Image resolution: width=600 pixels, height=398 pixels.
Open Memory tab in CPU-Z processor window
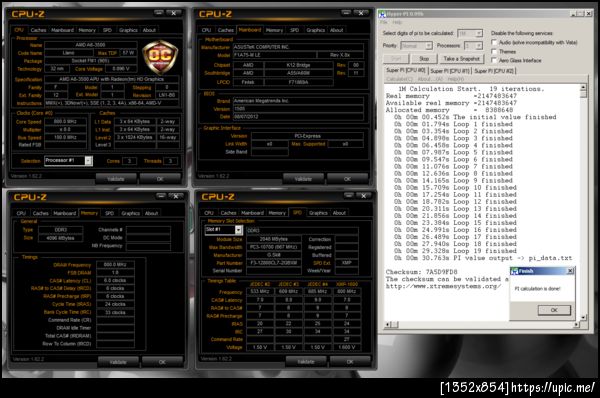point(87,30)
